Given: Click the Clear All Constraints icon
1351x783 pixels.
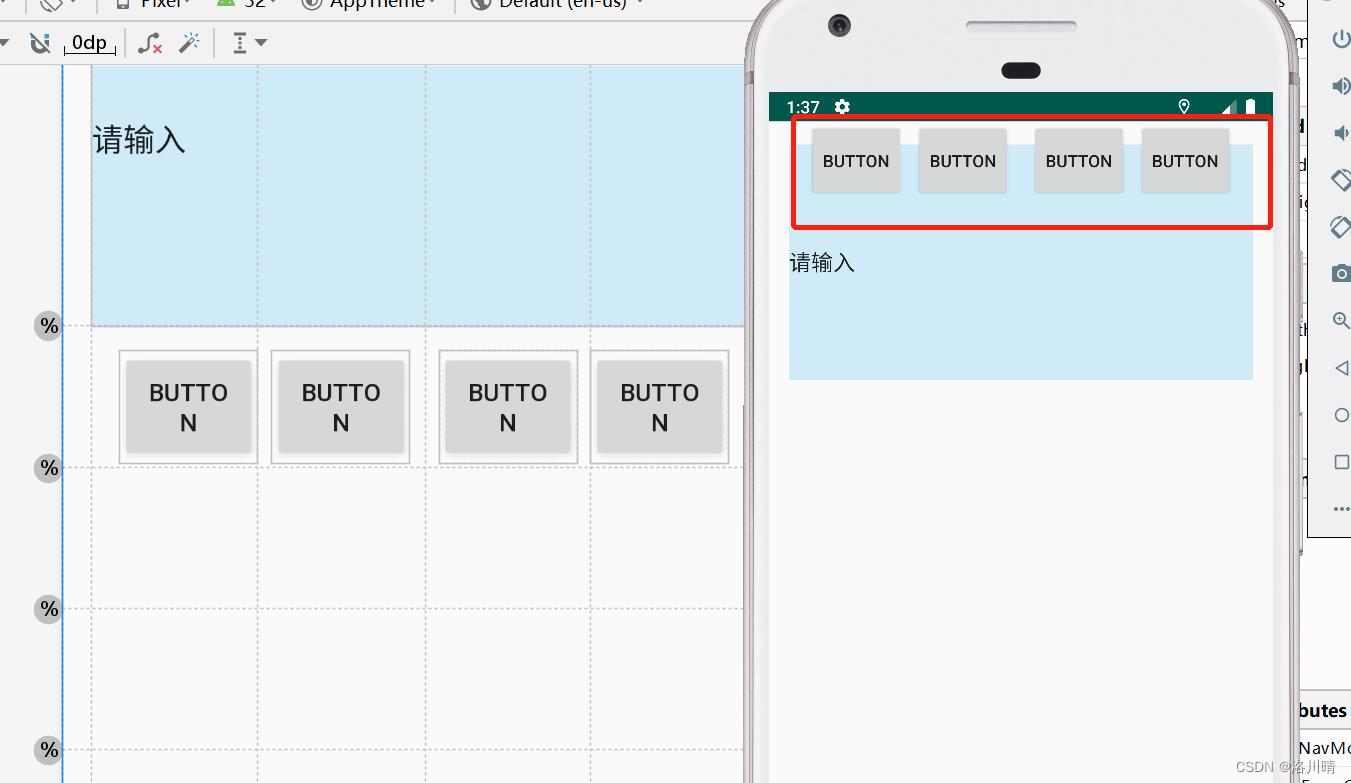Looking at the screenshot, I should [x=149, y=42].
